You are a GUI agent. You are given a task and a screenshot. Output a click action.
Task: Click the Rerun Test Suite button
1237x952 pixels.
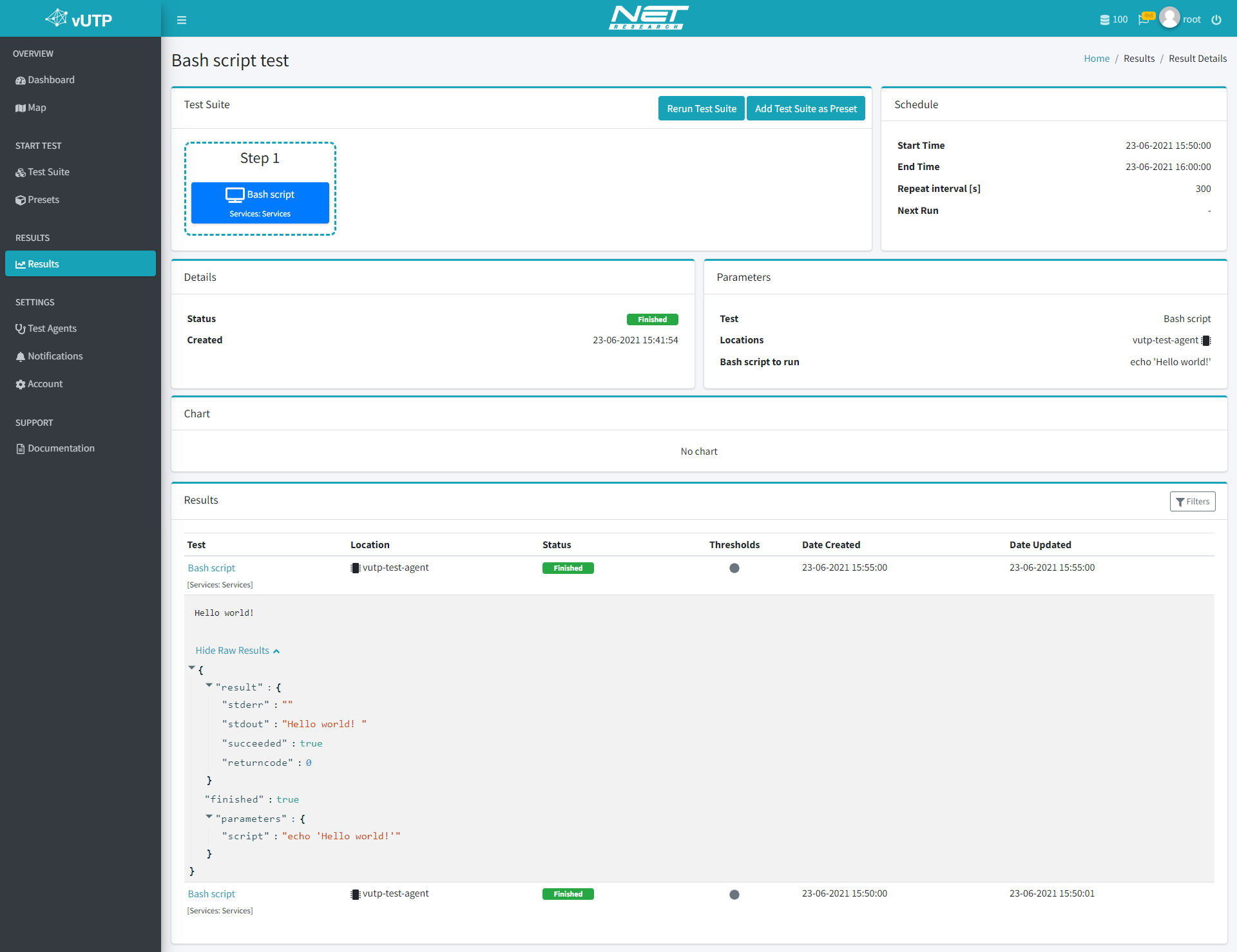701,107
